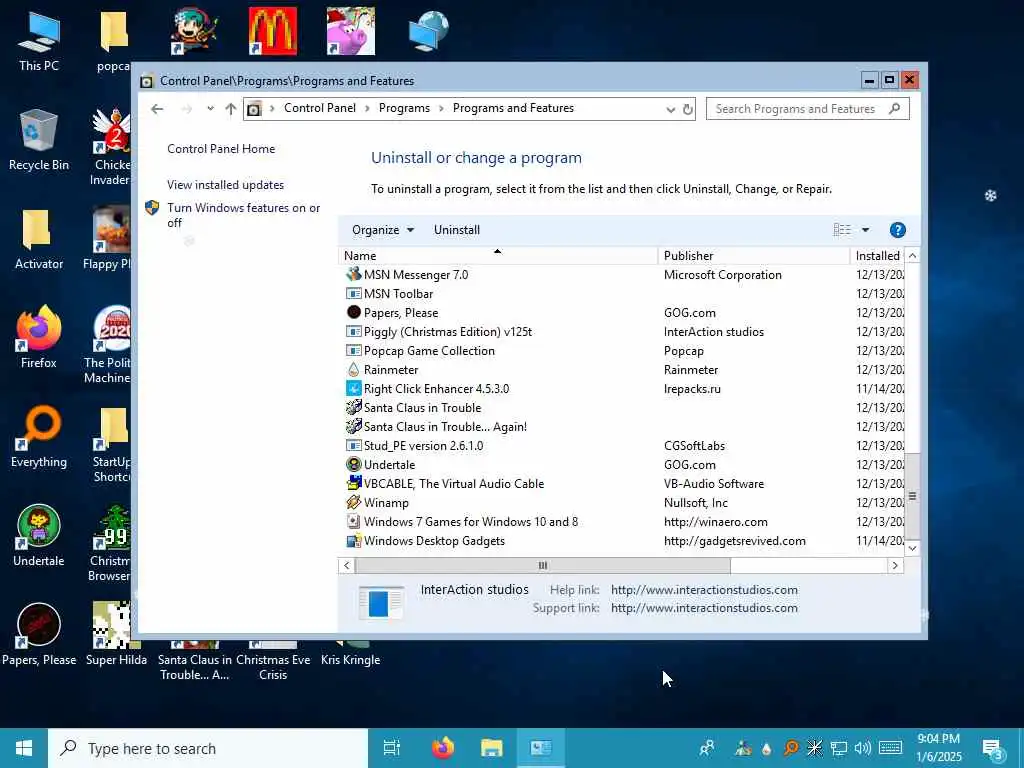
Task: Click the Undertale program icon in list
Action: point(353,464)
